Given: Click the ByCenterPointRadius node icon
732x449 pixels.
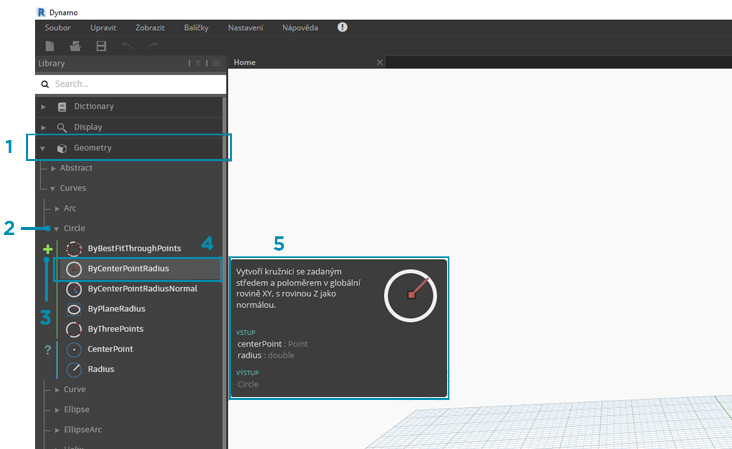Looking at the screenshot, I should click(x=74, y=269).
